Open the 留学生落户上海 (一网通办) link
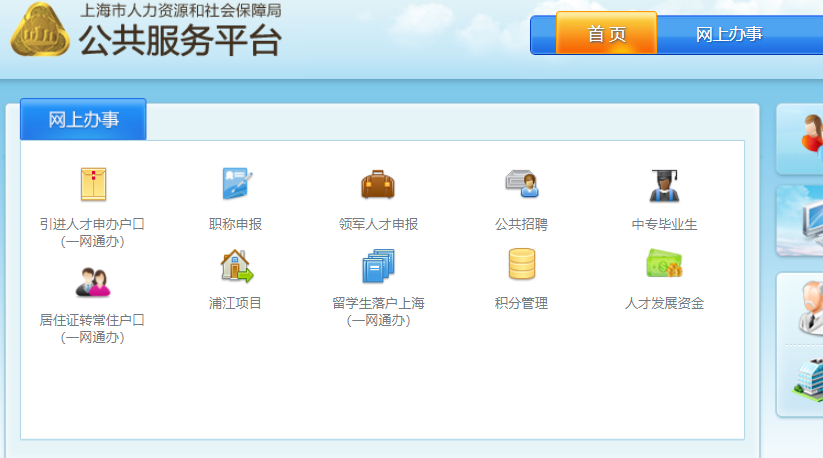Screen dimensions: 823x458 (x=378, y=312)
